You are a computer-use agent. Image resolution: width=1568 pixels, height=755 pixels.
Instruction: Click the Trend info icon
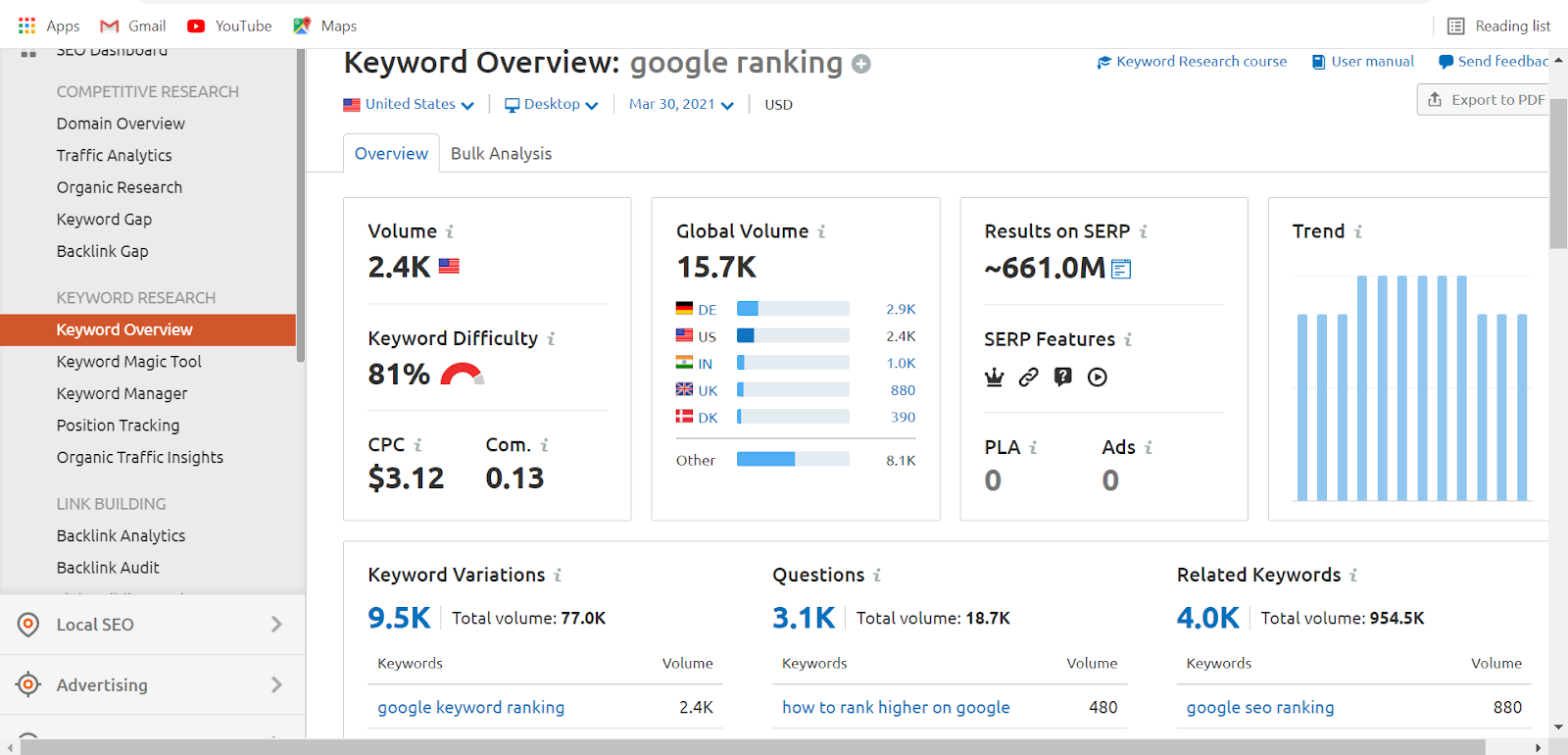pos(1357,231)
